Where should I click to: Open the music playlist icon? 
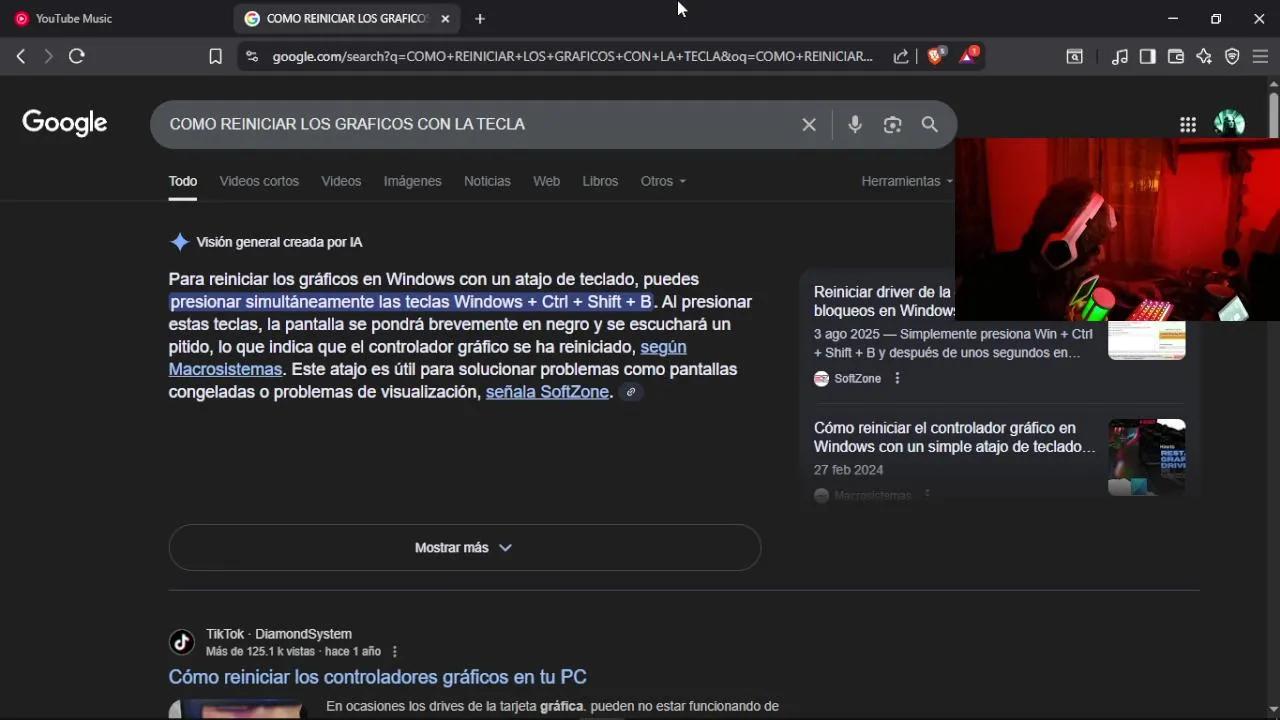pos(1120,57)
